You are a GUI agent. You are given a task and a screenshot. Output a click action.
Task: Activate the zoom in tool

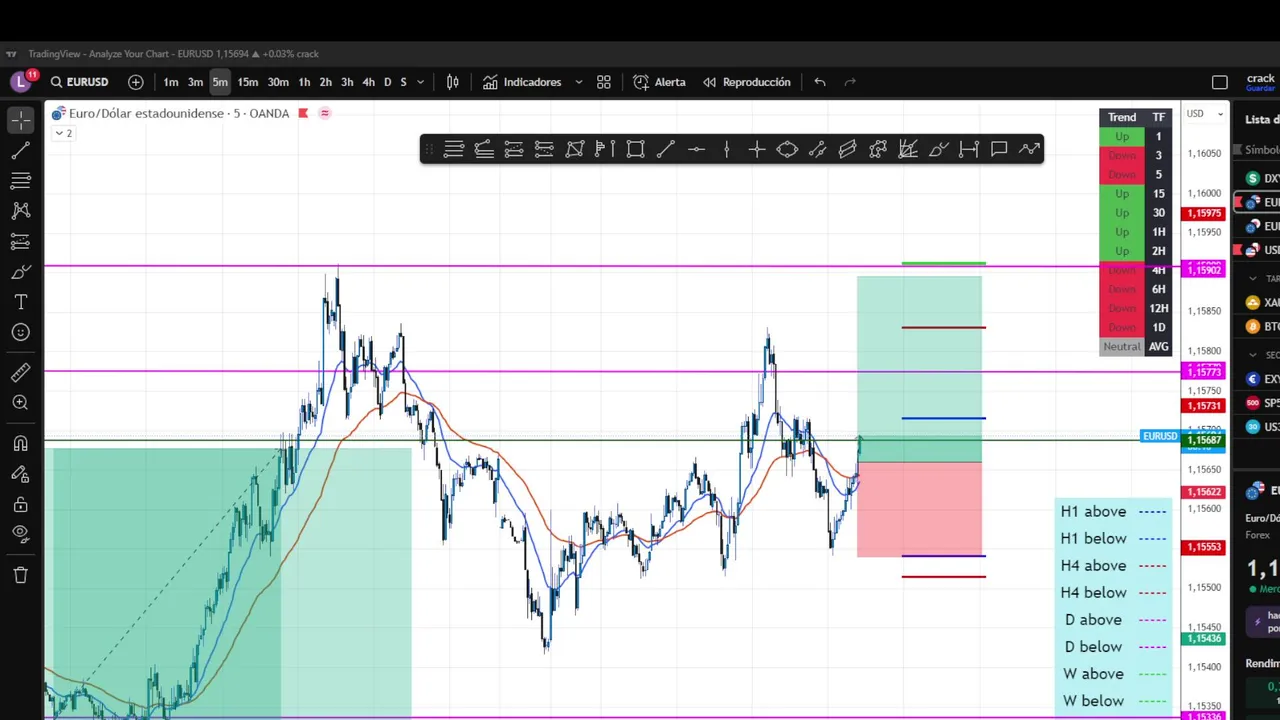[x=21, y=403]
